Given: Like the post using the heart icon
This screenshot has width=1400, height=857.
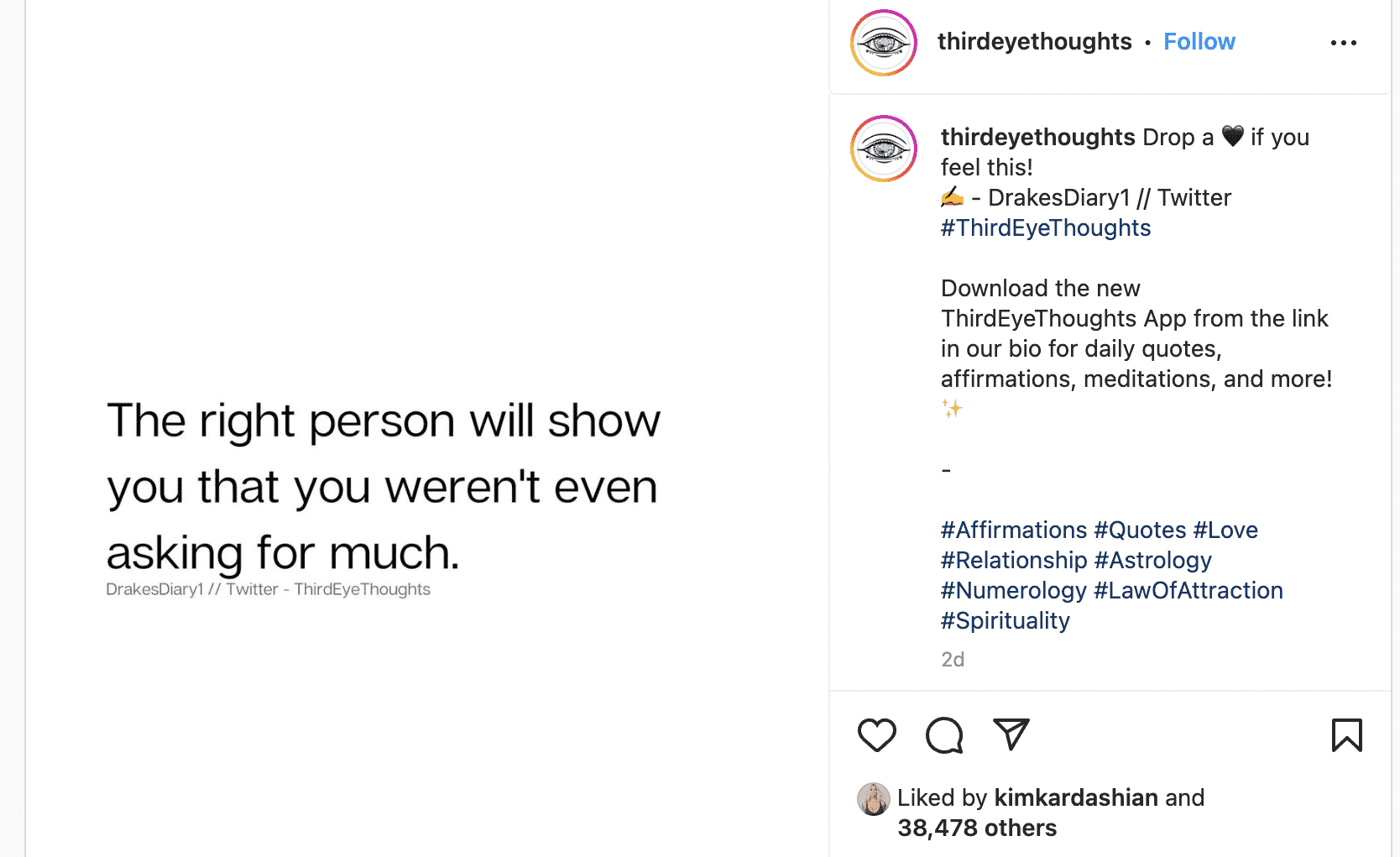Looking at the screenshot, I should [x=876, y=734].
